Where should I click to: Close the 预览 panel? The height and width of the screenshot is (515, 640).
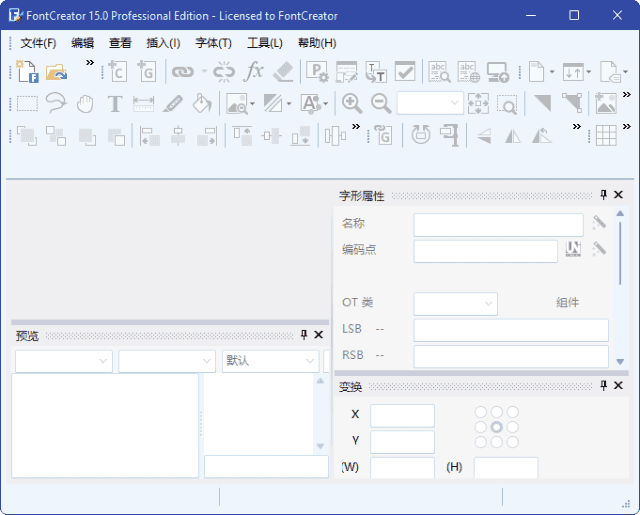[319, 335]
